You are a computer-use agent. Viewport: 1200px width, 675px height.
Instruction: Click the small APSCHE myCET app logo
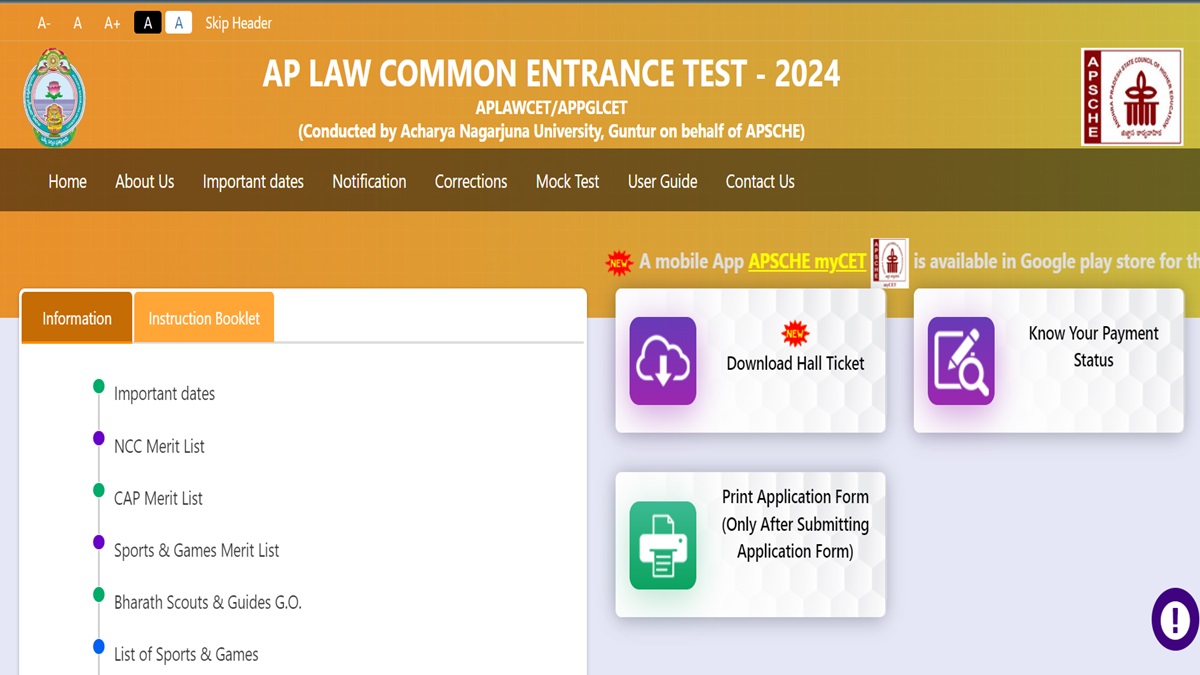(889, 263)
